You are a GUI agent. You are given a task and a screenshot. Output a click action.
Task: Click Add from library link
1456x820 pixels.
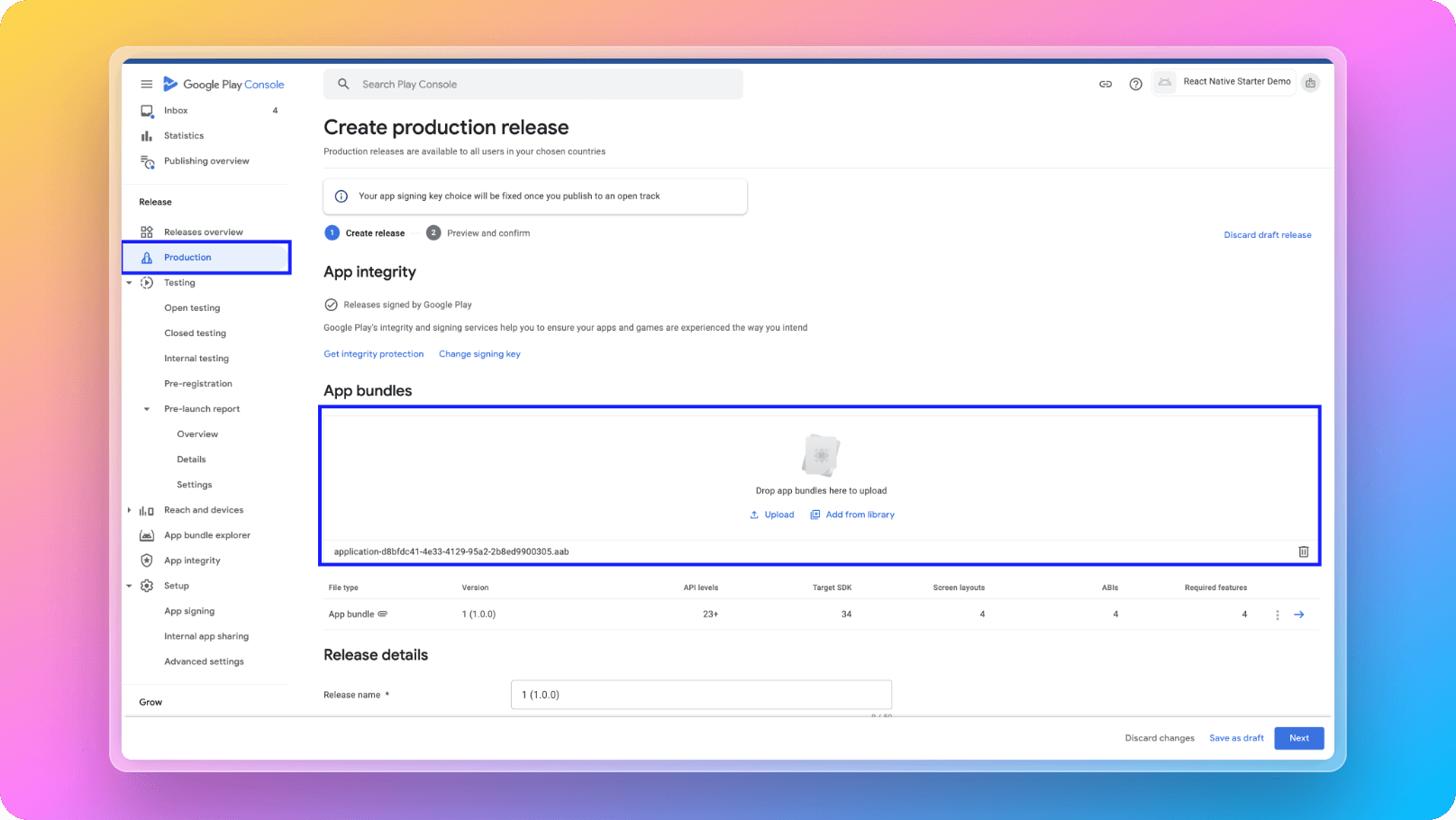pos(852,515)
